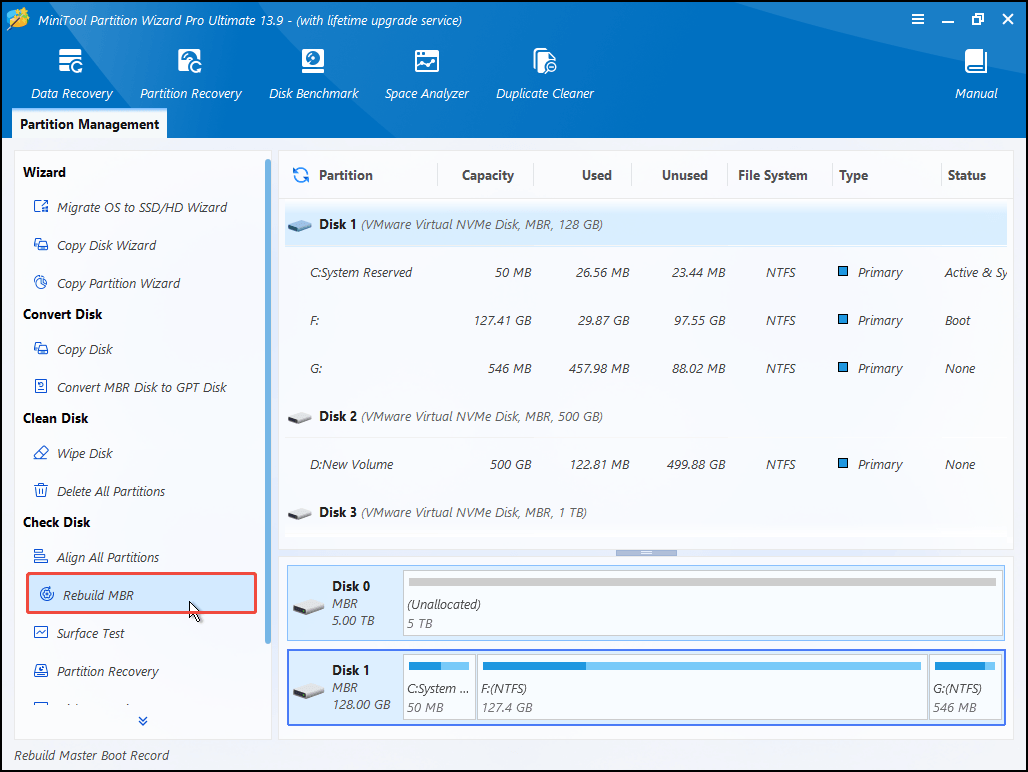Sort by the File System column header
This screenshot has height=772, width=1028.
(x=772, y=175)
